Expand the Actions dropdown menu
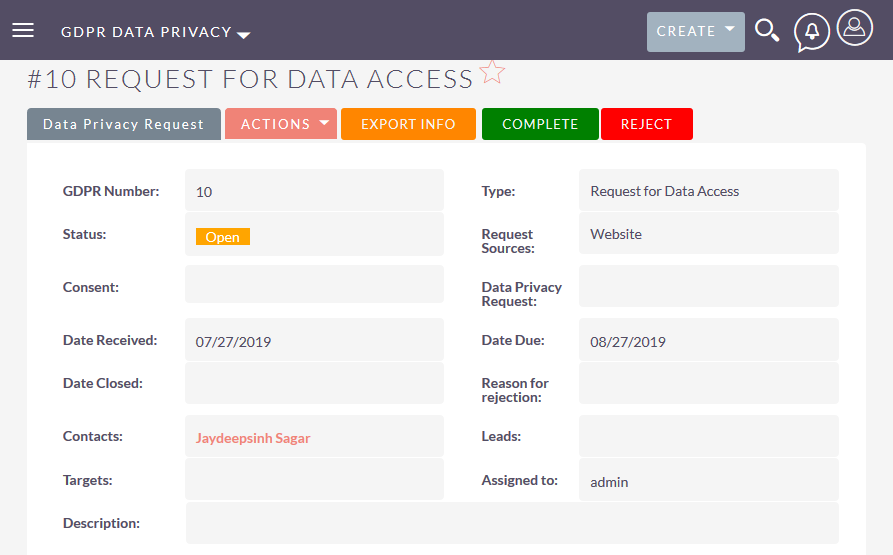Viewport: 893px width, 555px height. (281, 124)
